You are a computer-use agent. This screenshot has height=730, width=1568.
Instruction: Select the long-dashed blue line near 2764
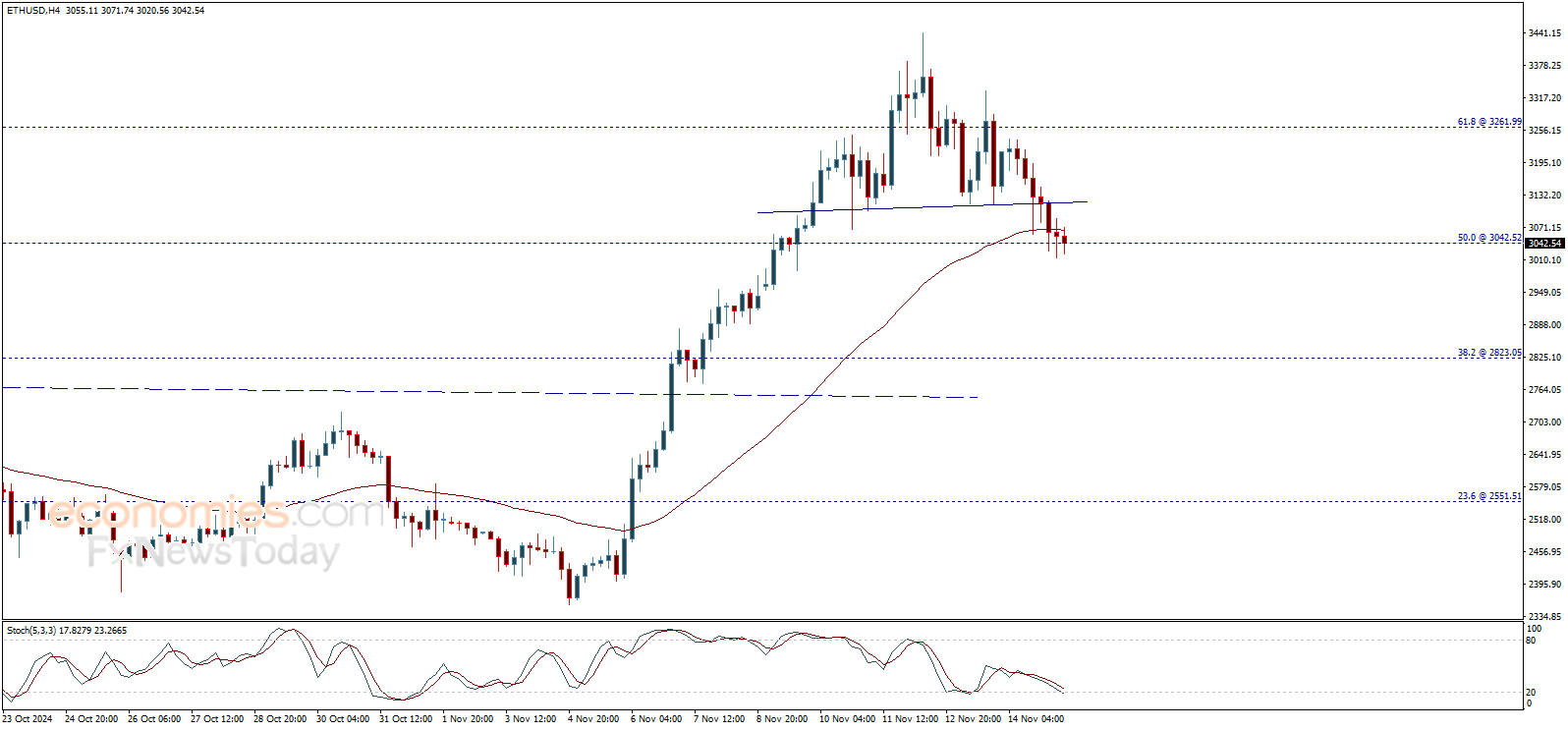pyautogui.click(x=489, y=392)
